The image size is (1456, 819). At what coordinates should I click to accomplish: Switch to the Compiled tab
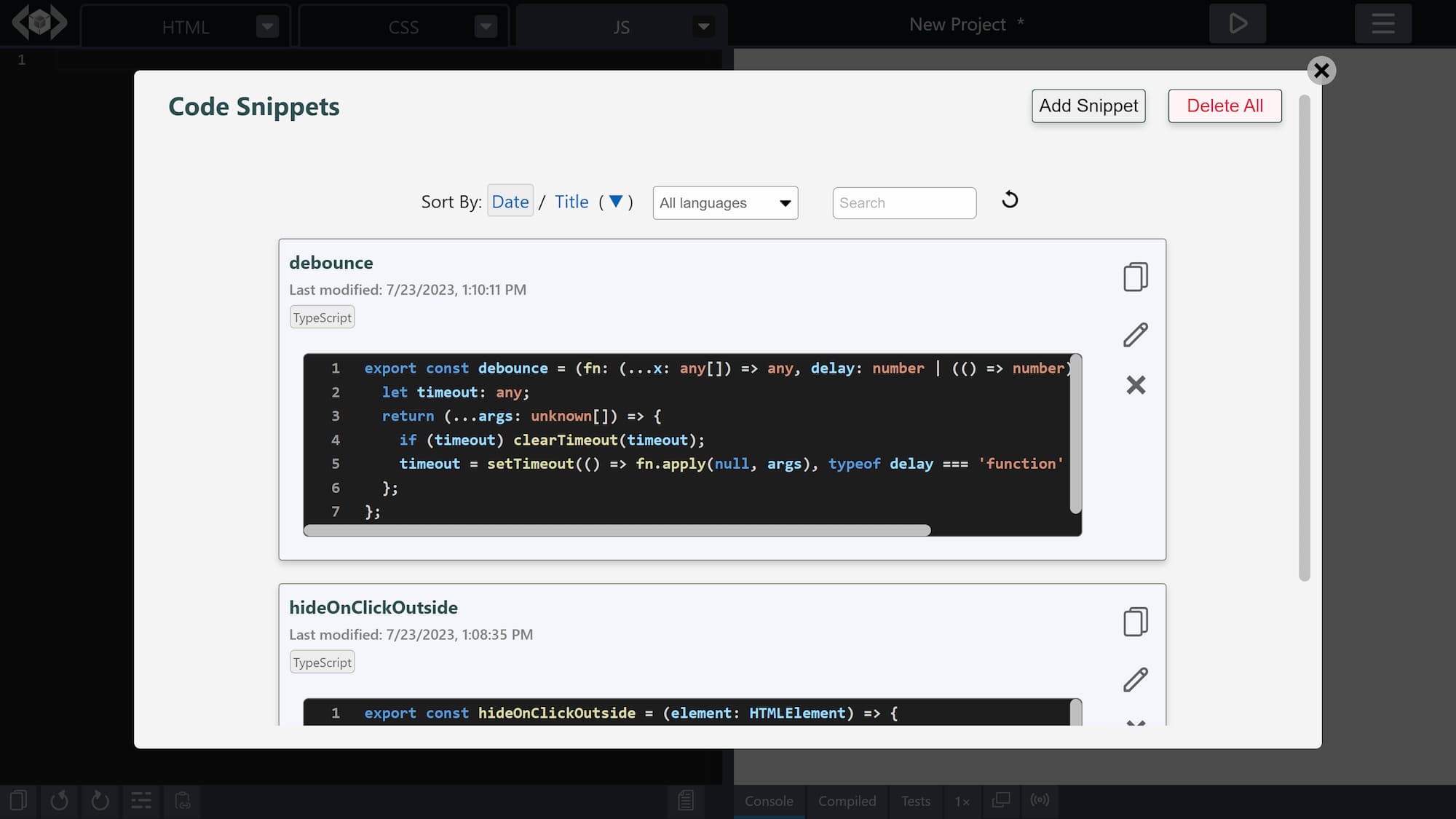pyautogui.click(x=847, y=801)
